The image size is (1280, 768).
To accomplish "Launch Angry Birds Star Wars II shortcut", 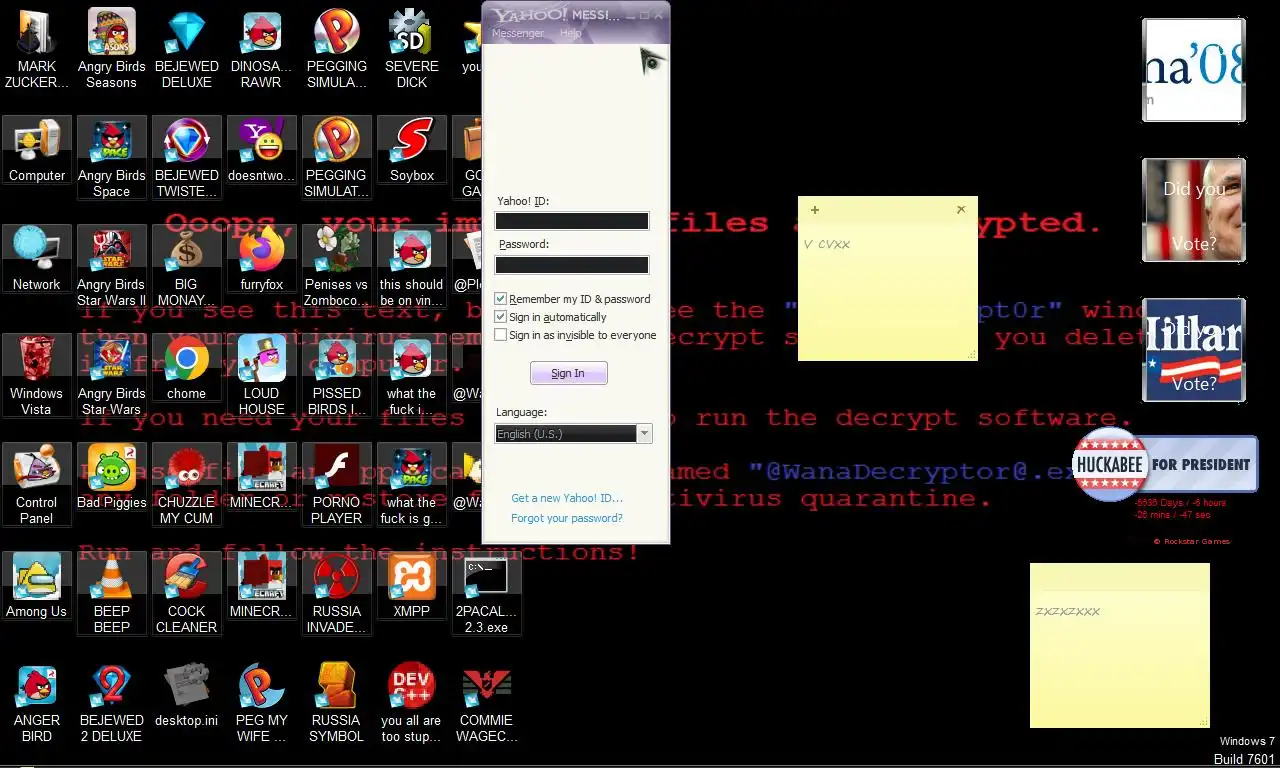I will point(111,266).
